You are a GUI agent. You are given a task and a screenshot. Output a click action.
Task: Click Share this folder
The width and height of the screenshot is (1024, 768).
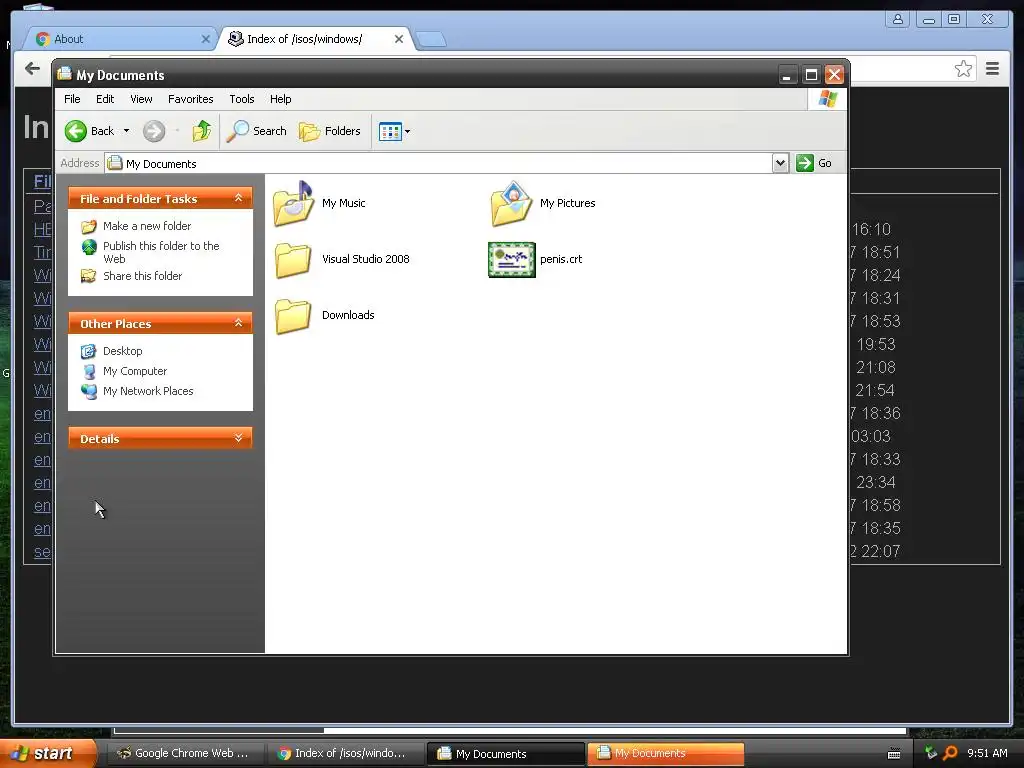pyautogui.click(x=142, y=276)
